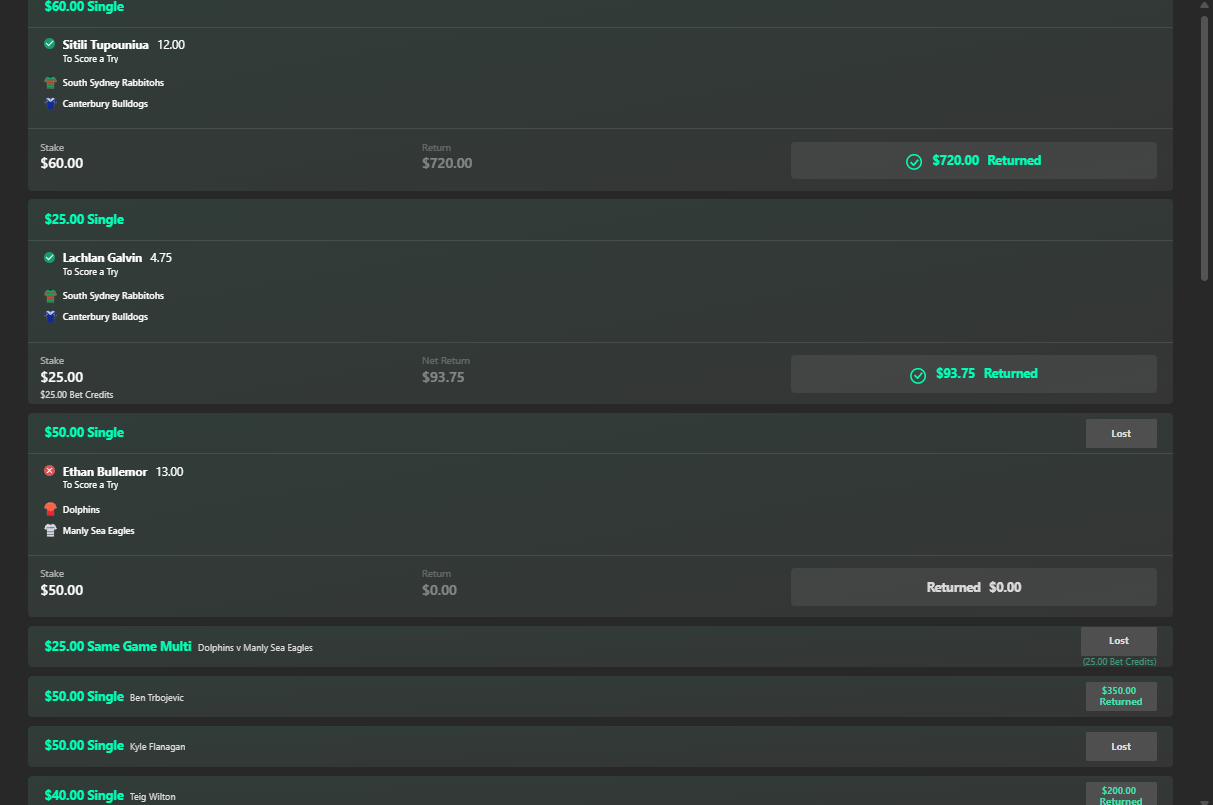Click the $350.00 Returned badge for Ben Trbojevic

click(1121, 696)
